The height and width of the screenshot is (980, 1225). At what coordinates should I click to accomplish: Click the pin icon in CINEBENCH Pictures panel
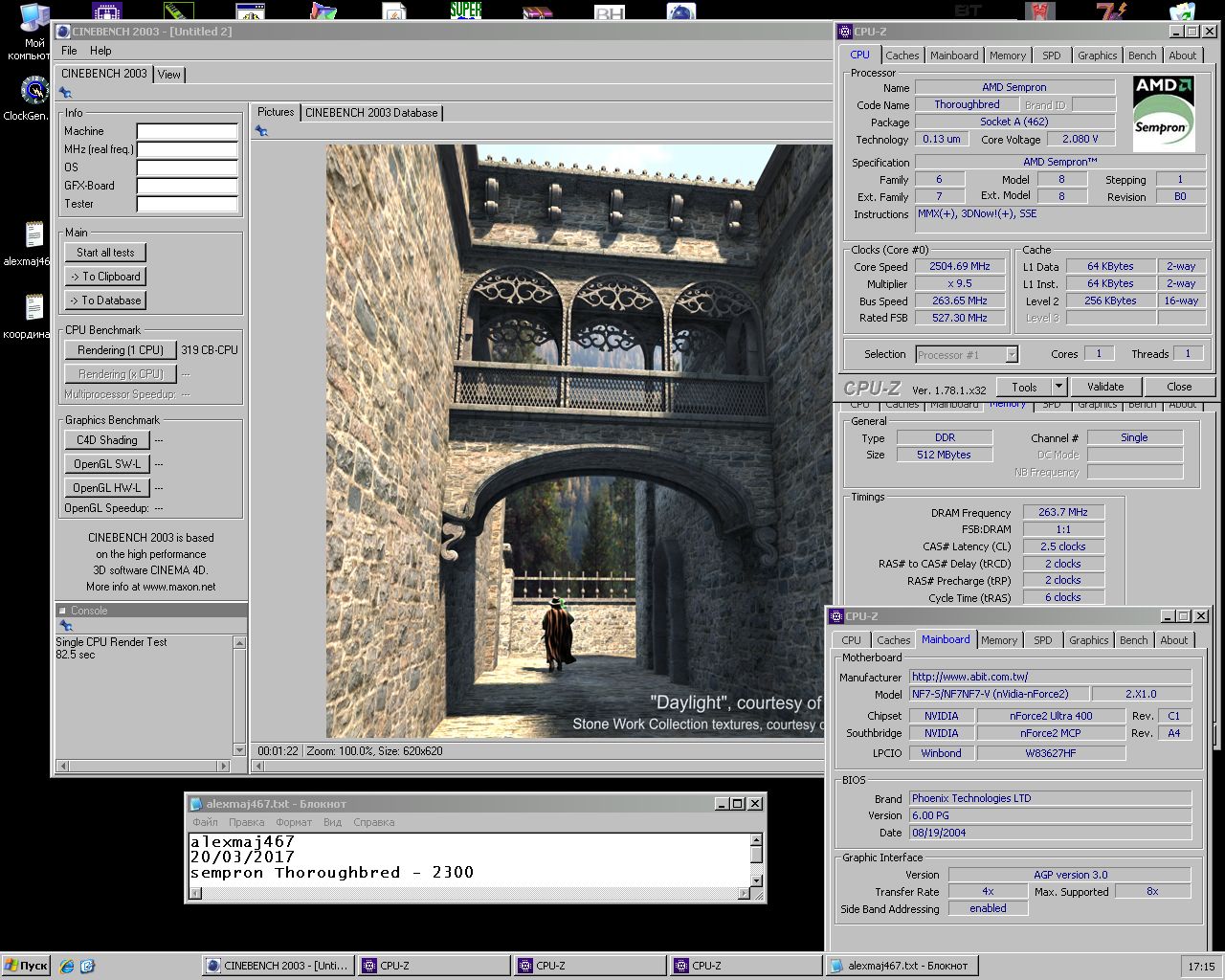261,130
